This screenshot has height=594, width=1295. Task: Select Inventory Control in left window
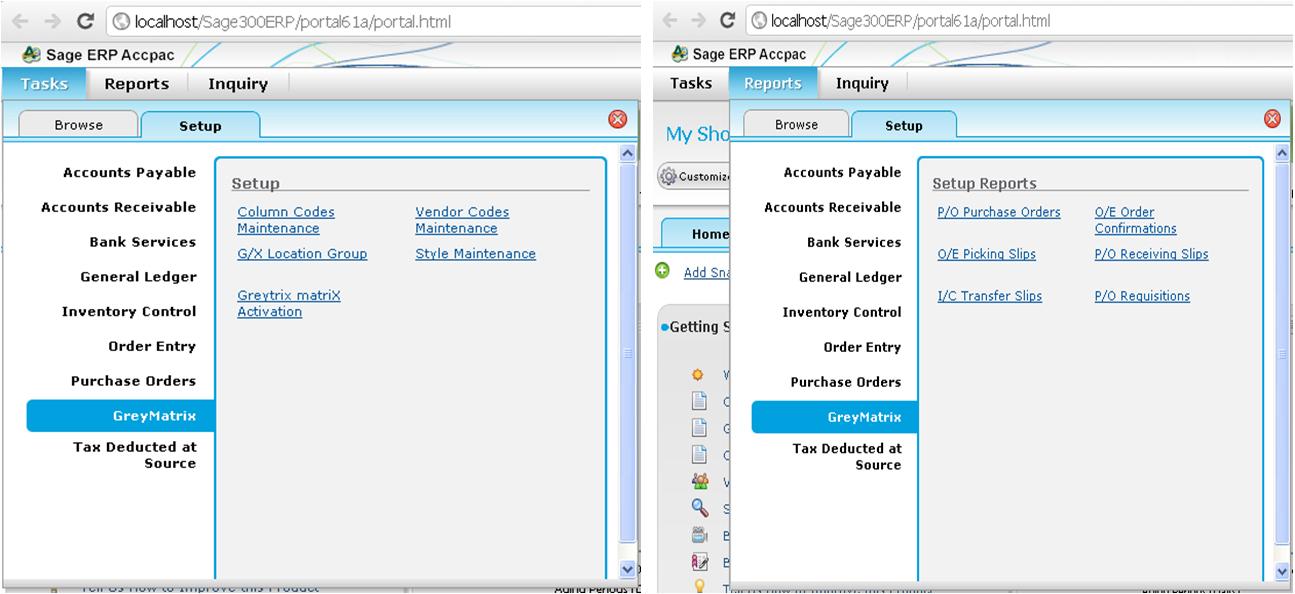129,312
